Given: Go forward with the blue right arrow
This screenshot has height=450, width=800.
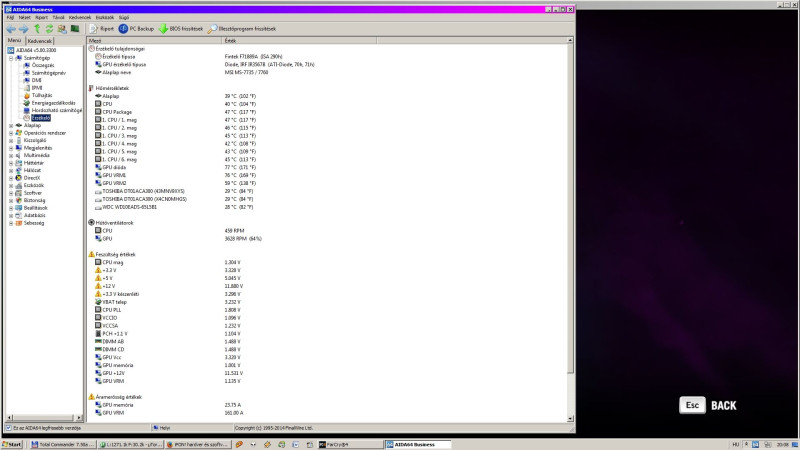Looking at the screenshot, I should coord(23,29).
